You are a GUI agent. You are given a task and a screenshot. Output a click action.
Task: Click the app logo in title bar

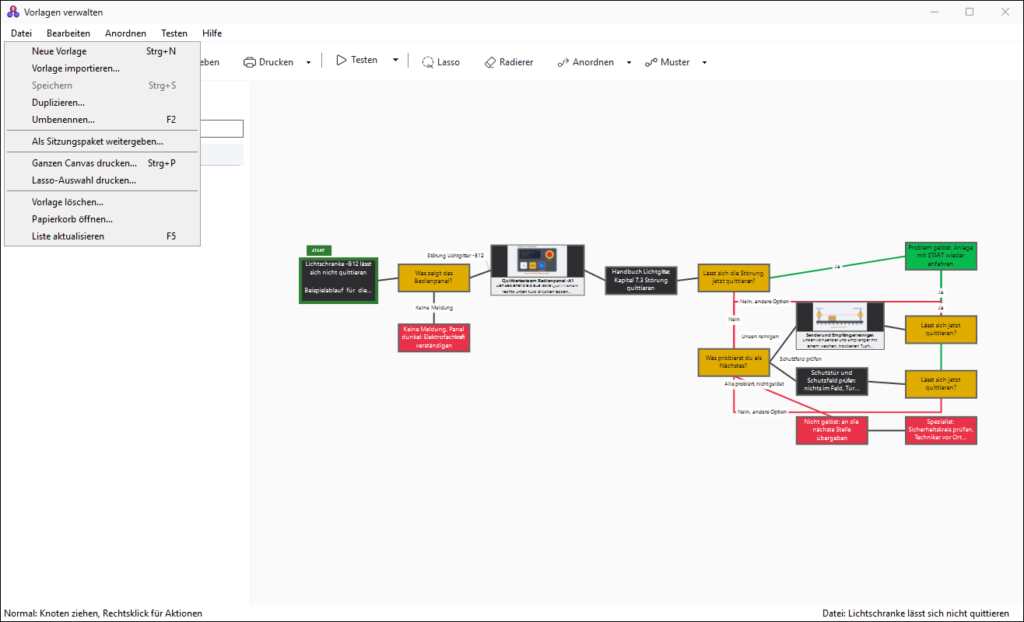12,12
